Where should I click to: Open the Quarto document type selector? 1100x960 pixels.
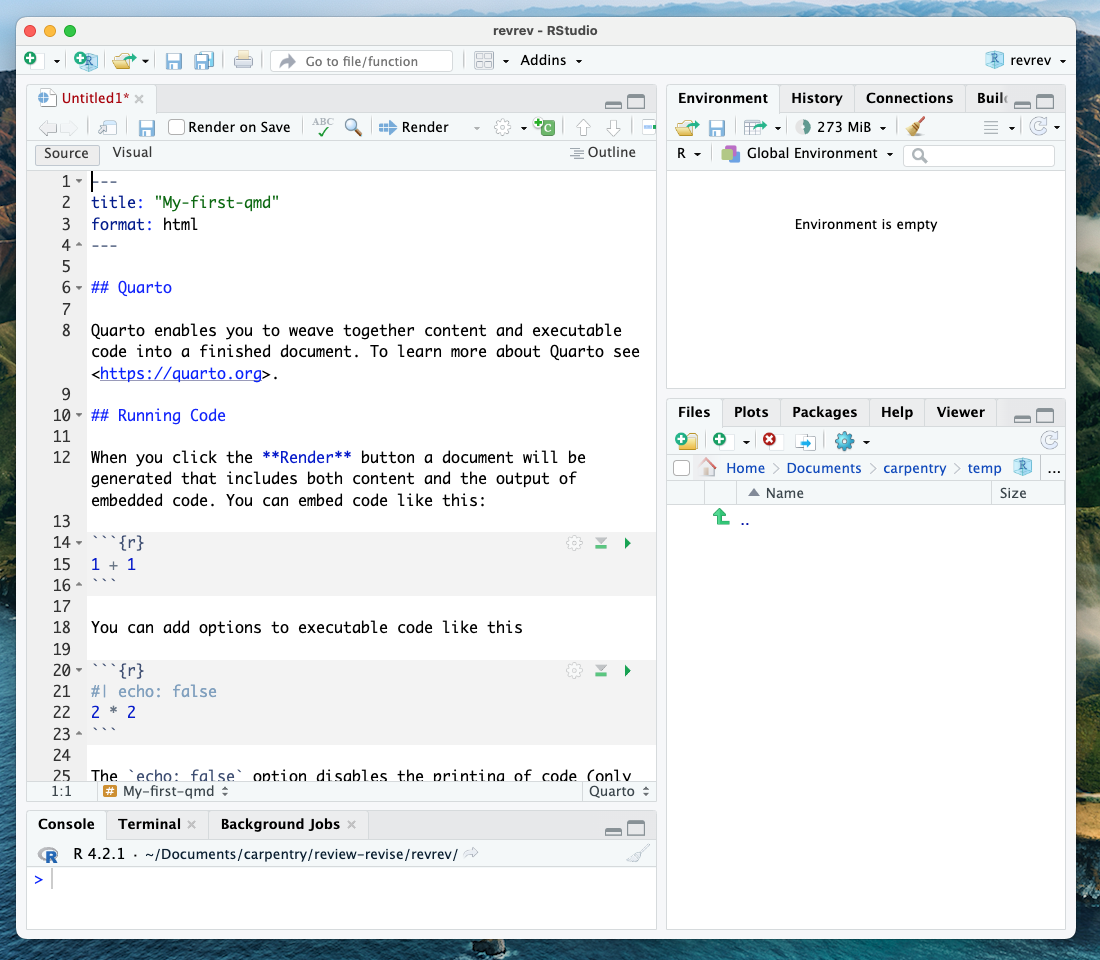pyautogui.click(x=619, y=792)
